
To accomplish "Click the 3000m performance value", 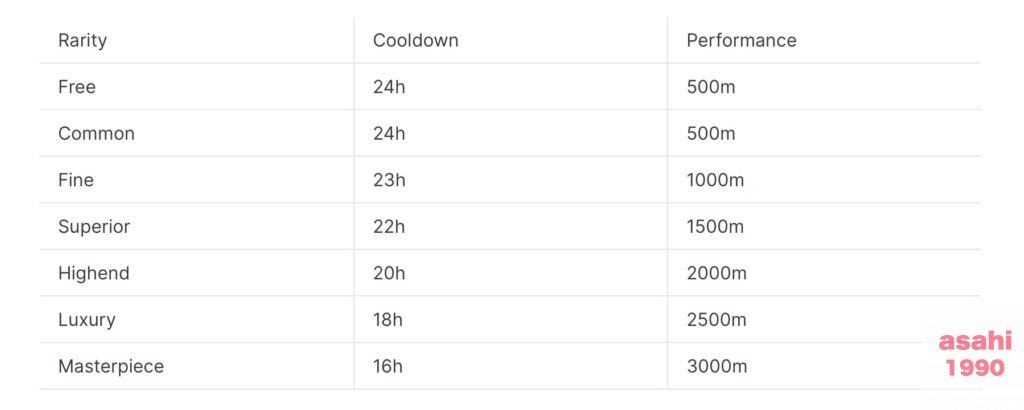I will [716, 366].
